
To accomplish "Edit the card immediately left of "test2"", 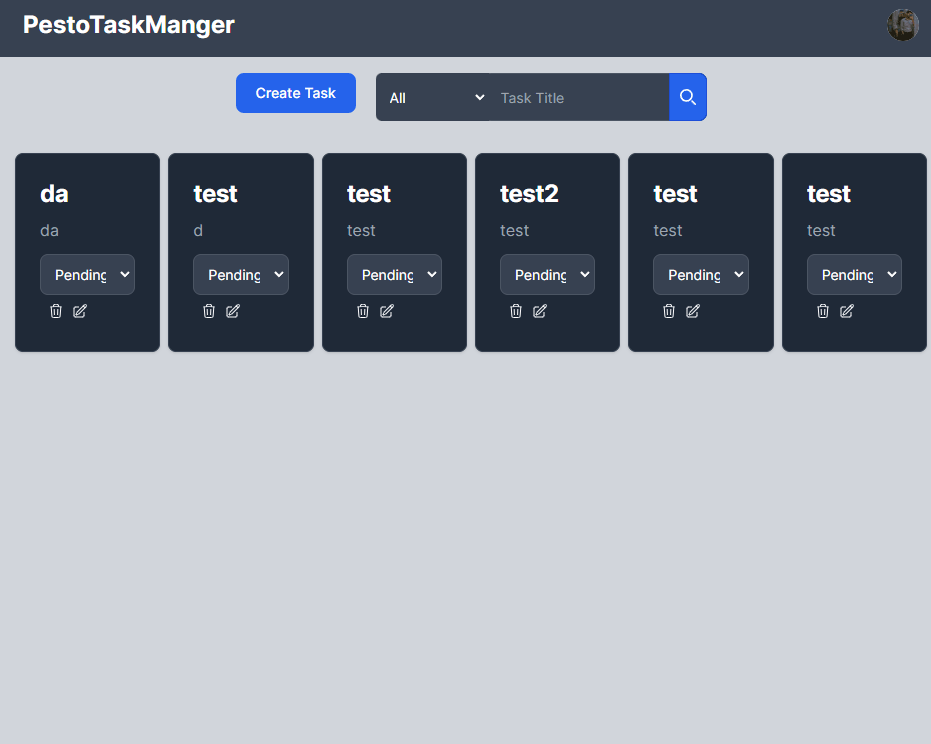I will tap(387, 311).
